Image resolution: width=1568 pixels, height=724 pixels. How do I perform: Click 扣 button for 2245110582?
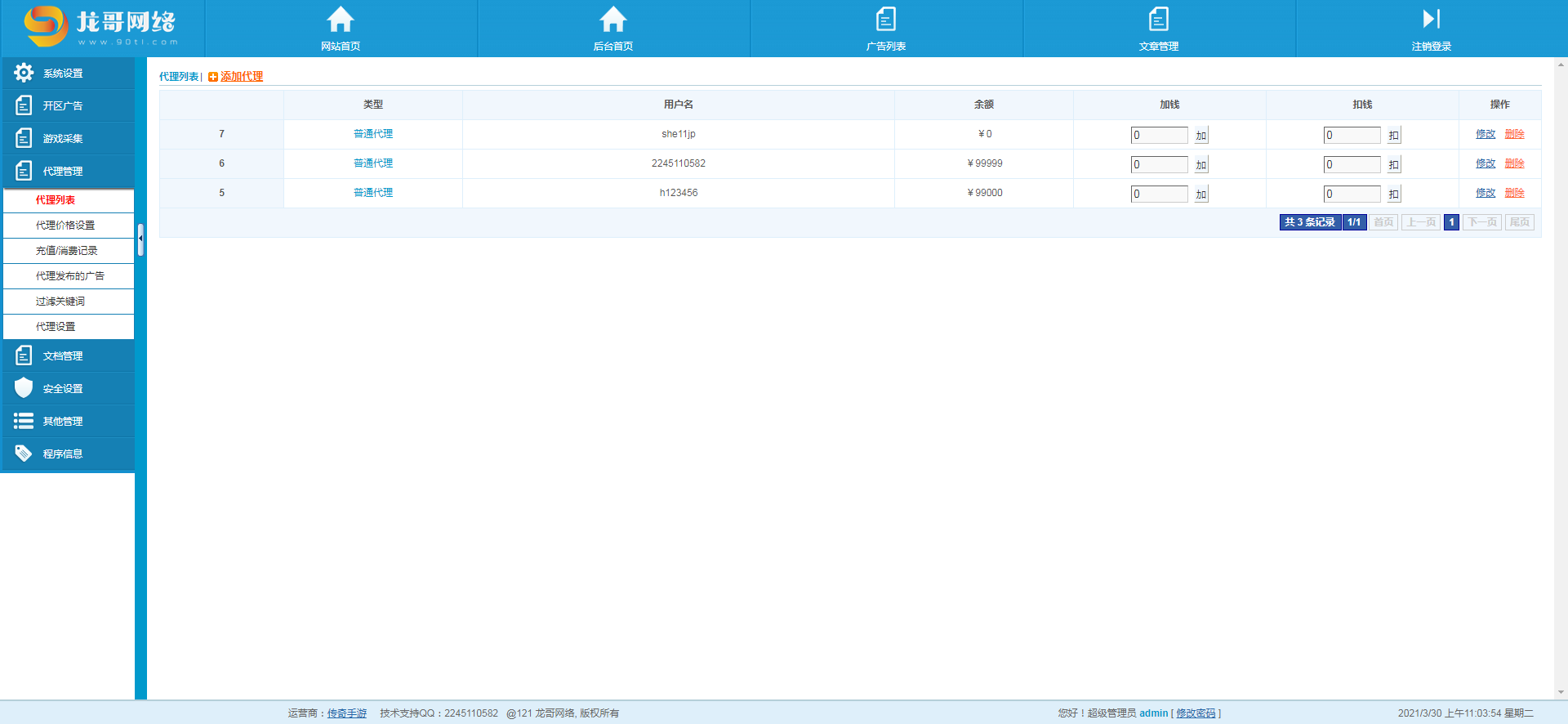pos(1394,165)
